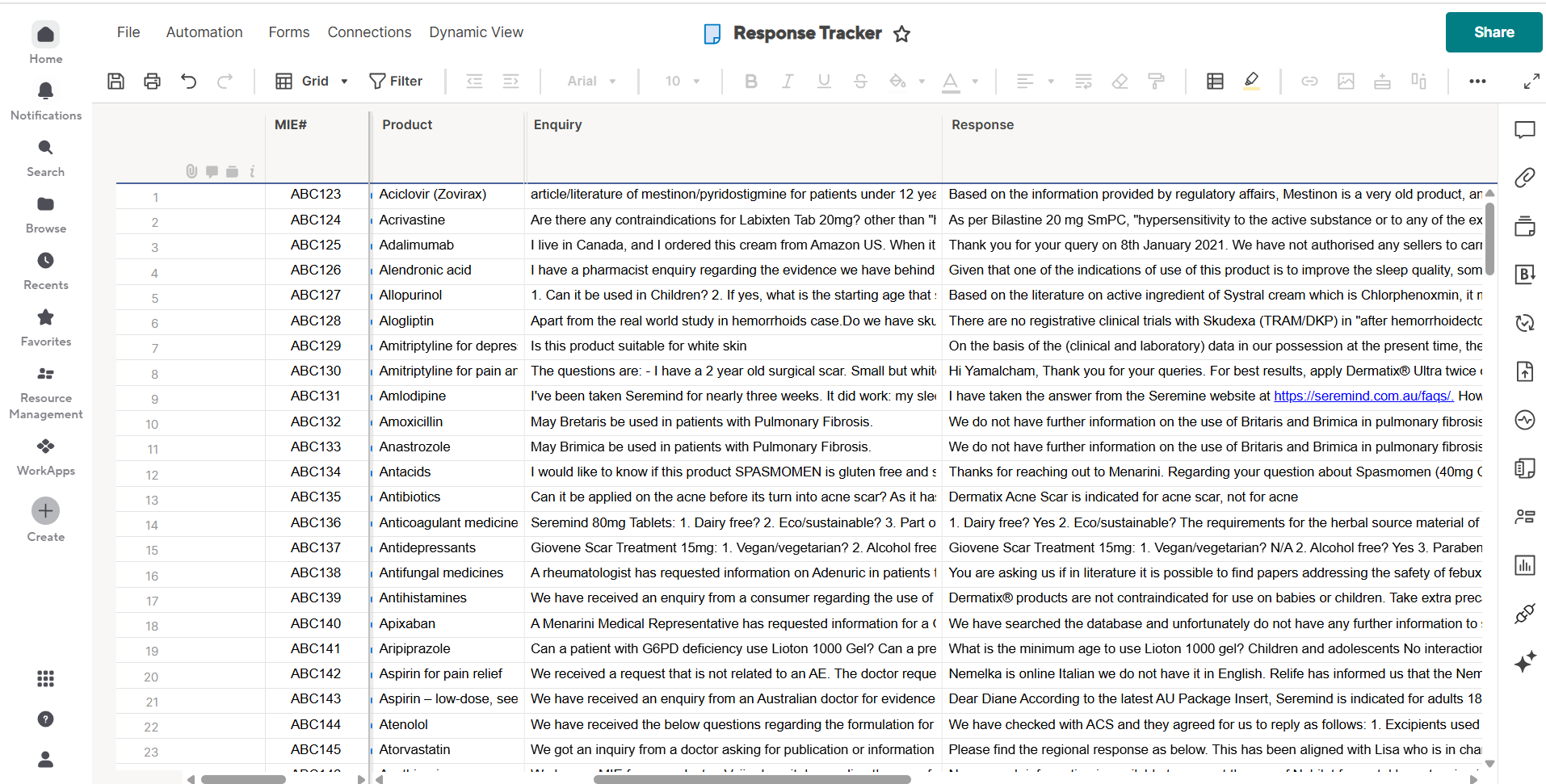Click the Print icon
Viewport: 1546px width, 784px height.
point(152,81)
